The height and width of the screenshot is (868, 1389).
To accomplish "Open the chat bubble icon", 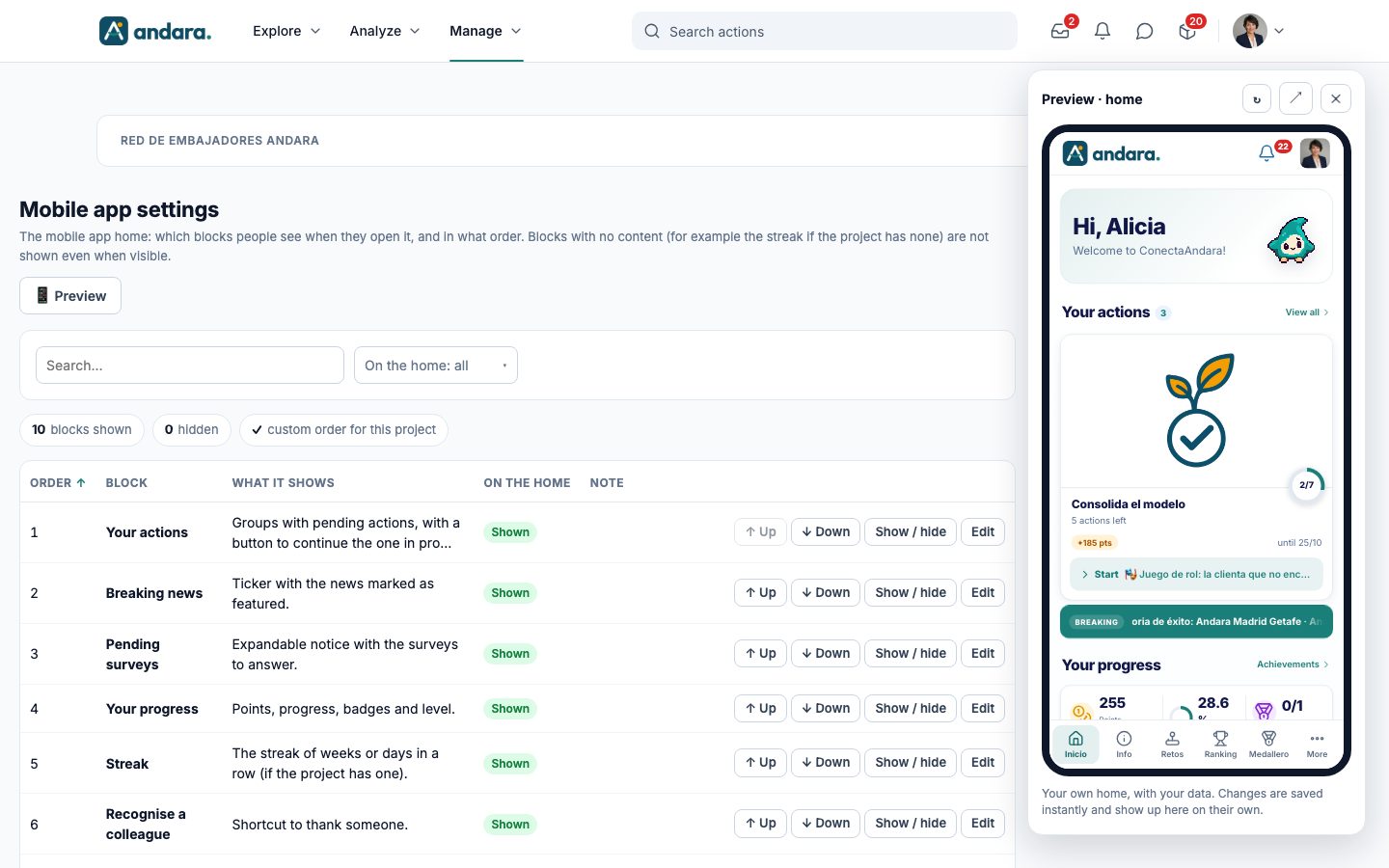I will click(x=1145, y=31).
